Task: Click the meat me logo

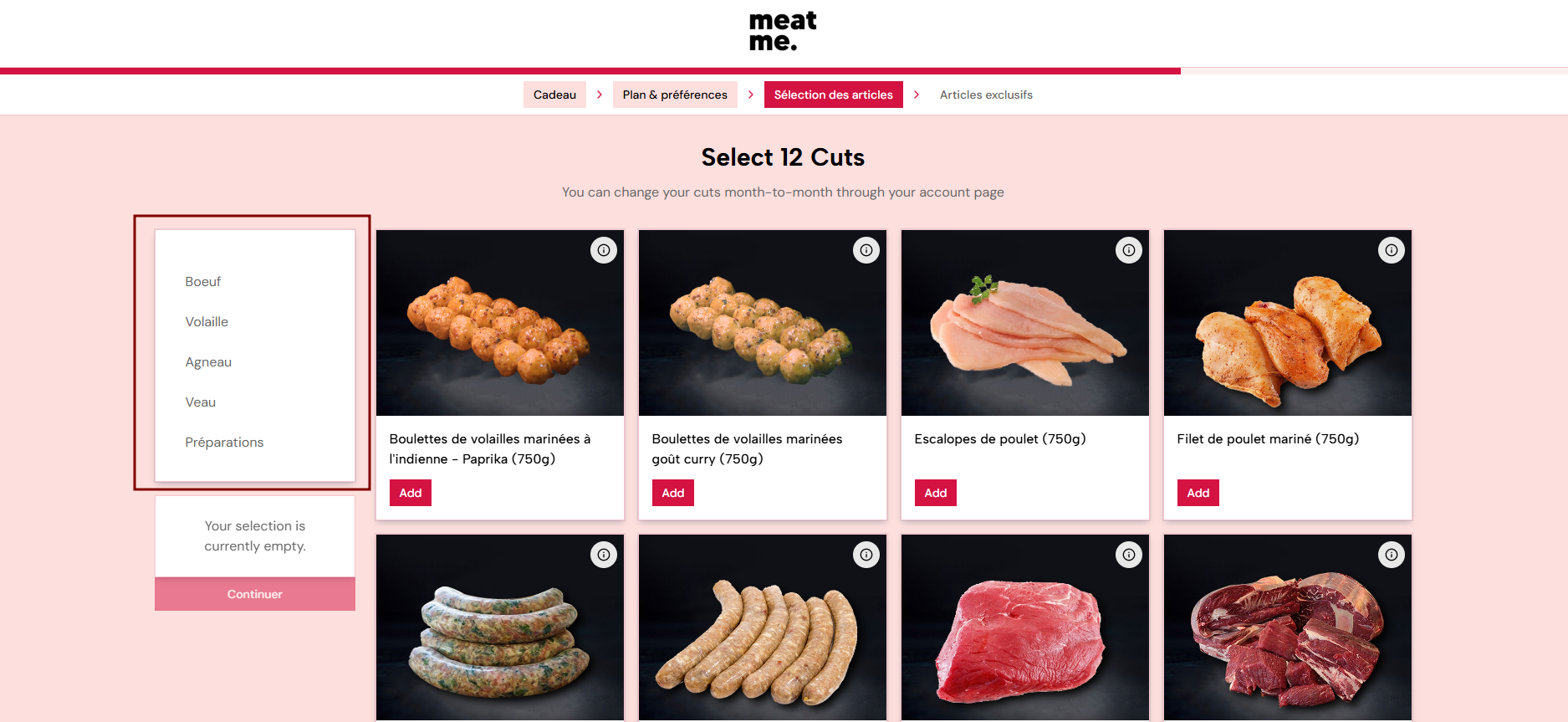Action: [783, 31]
